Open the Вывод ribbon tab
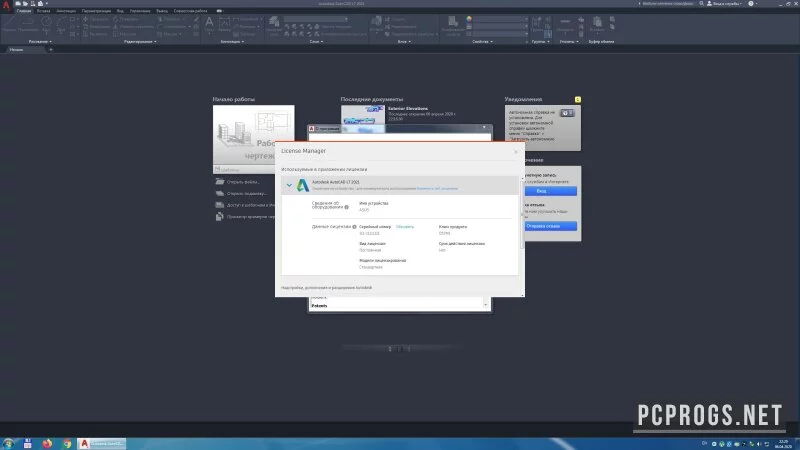Viewport: 800px width, 450px height. pos(162,11)
